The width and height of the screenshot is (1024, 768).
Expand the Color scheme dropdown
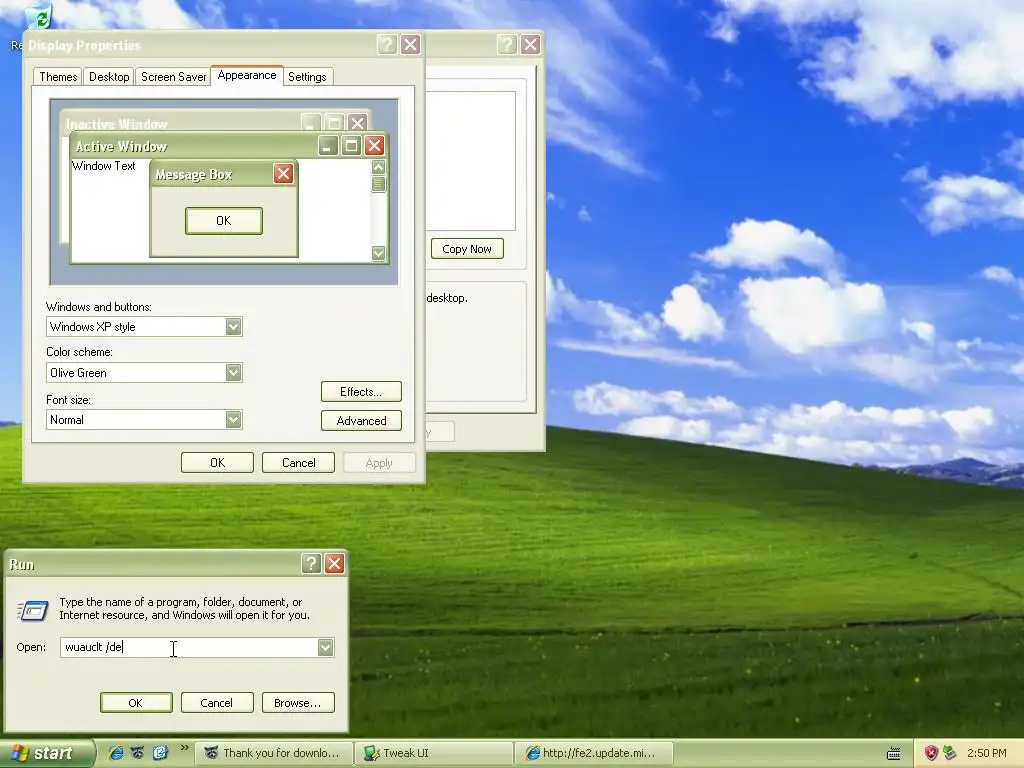(233, 373)
